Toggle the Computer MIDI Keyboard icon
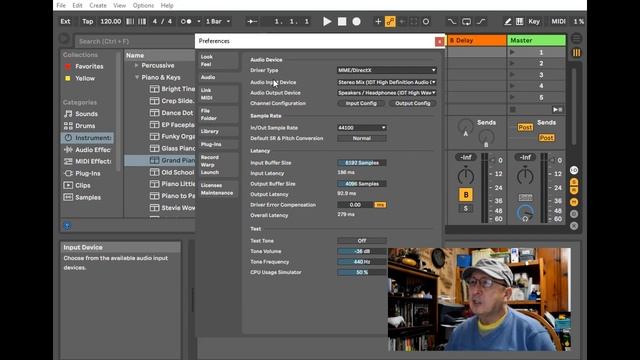The width and height of the screenshot is (640, 360). tap(520, 21)
